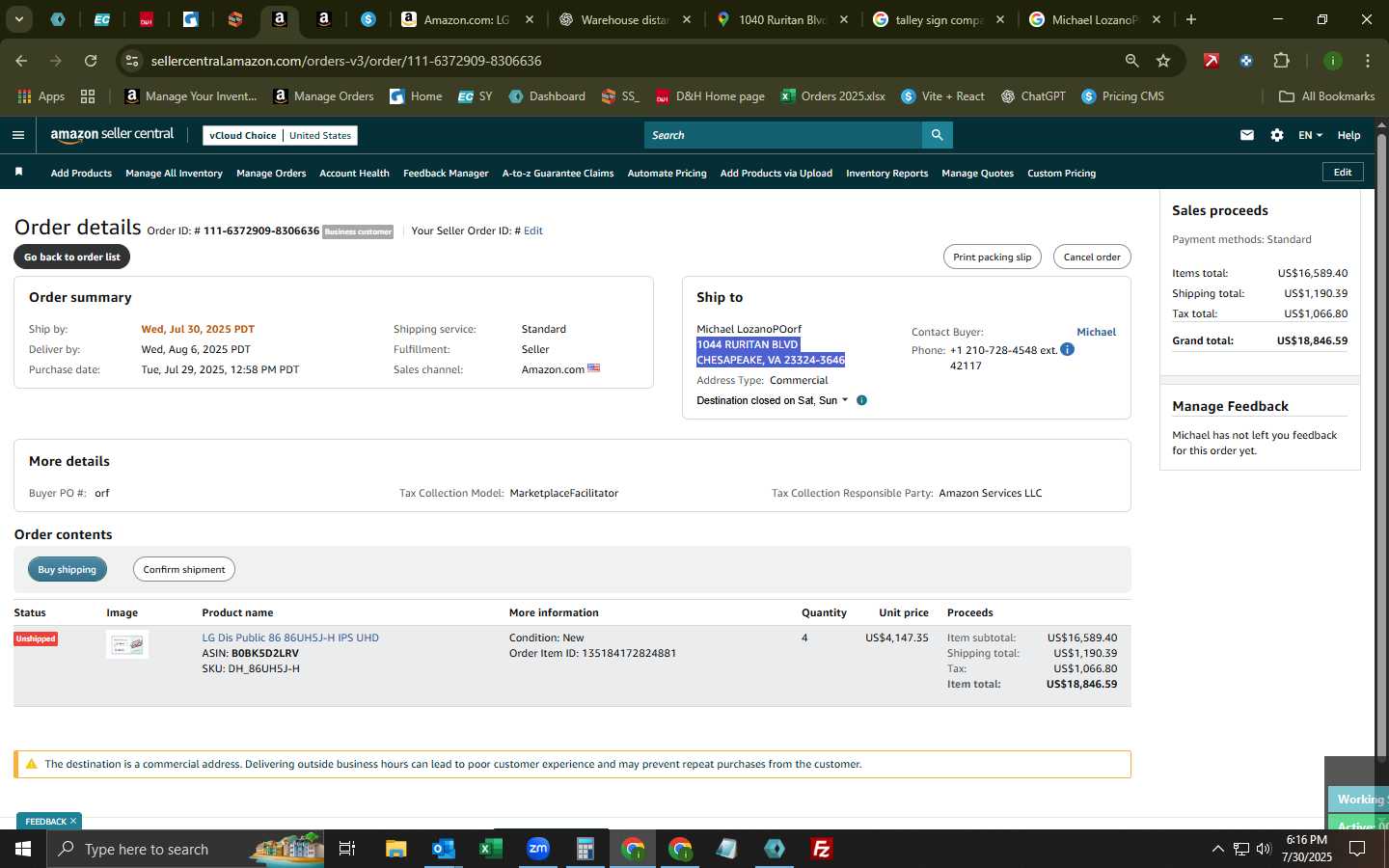Click the bookmark flag icon in nav bar

point(18,172)
